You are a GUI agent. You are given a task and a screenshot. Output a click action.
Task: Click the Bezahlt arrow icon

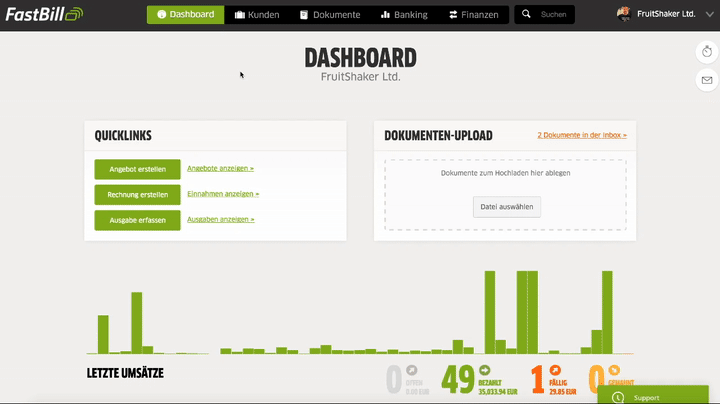(x=484, y=370)
